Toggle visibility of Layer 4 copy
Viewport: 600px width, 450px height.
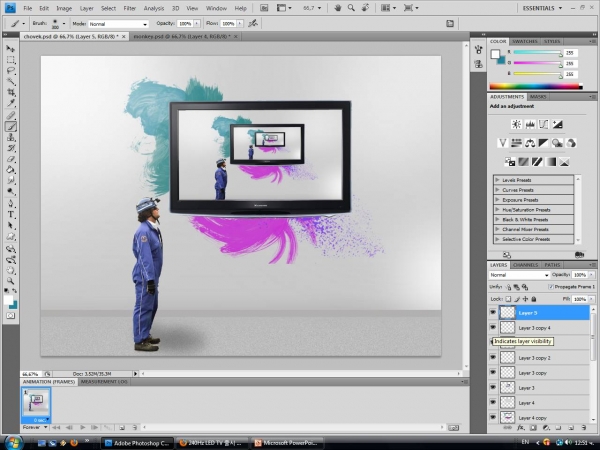click(493, 417)
